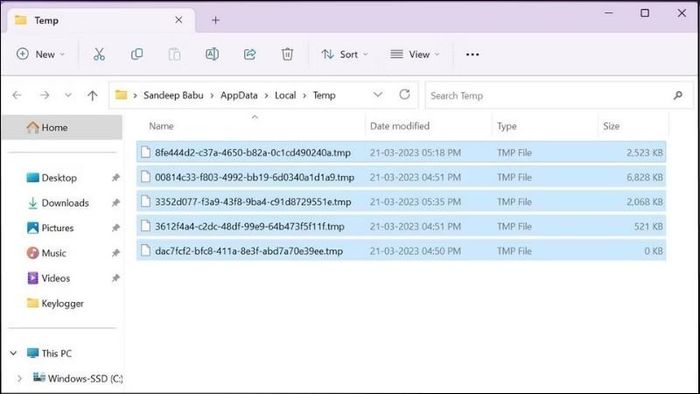700x394 pixels.
Task: Go up one folder with Up arrow
Action: 92,95
